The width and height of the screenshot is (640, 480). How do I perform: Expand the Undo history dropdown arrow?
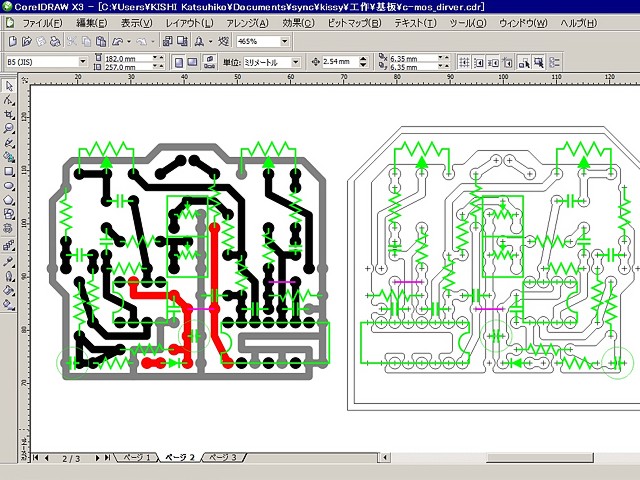click(129, 41)
